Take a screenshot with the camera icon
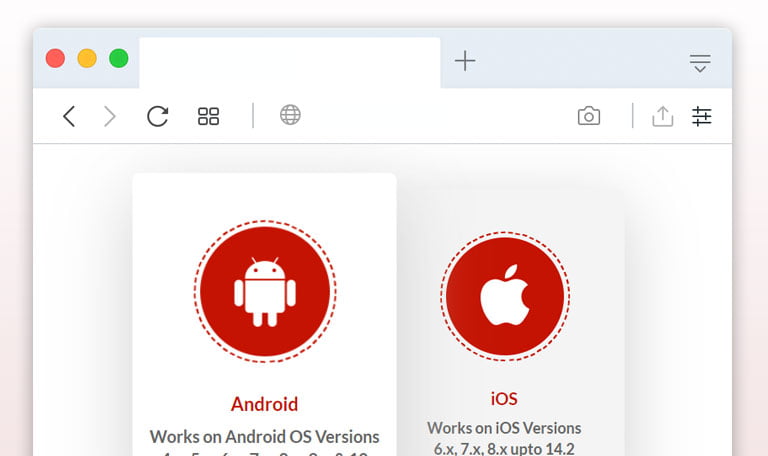 589,116
